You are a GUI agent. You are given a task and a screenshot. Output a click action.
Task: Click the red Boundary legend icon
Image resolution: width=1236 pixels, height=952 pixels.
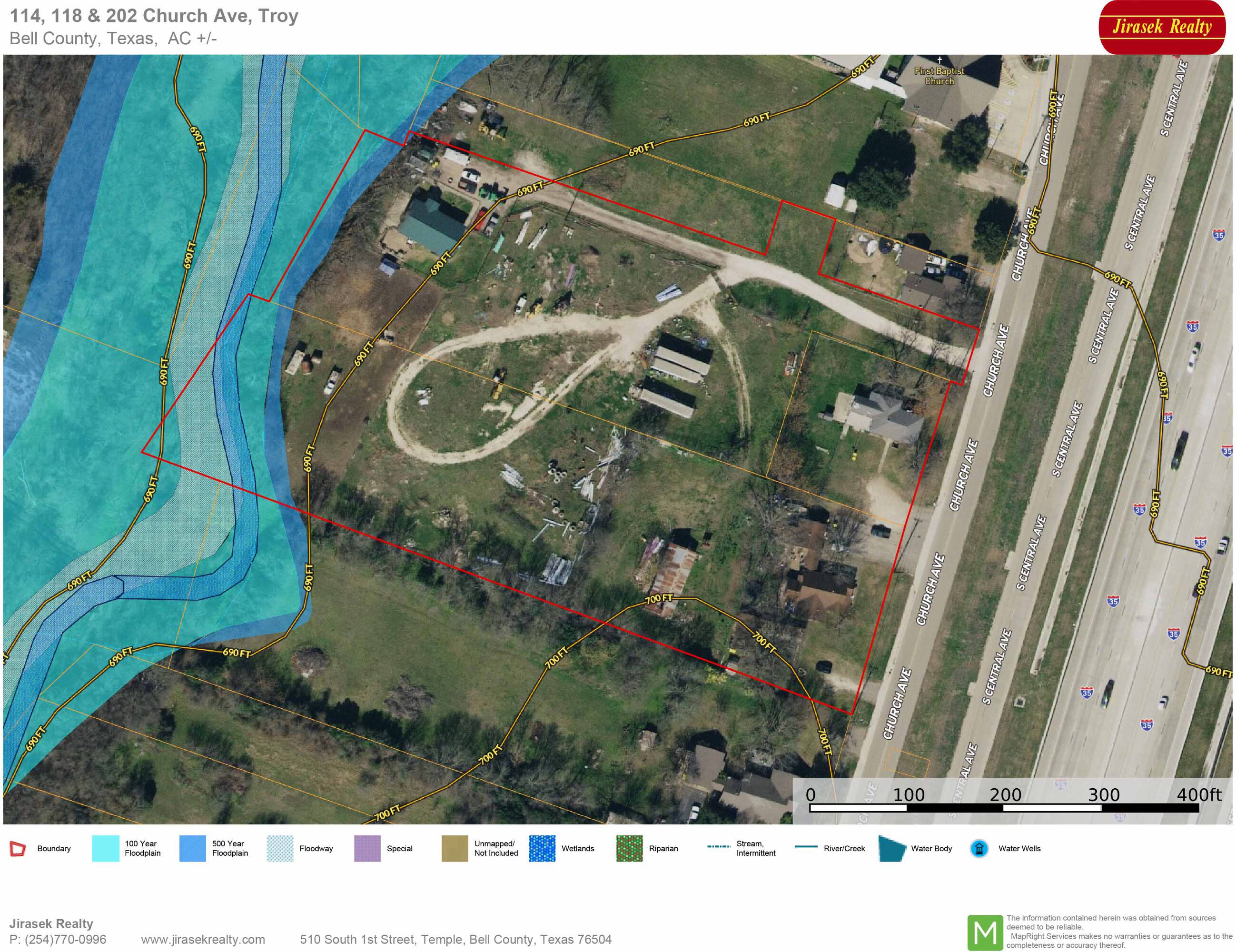(x=18, y=848)
